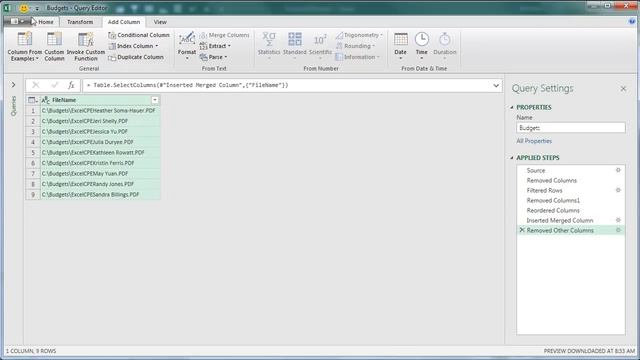Click FileName column data type icon

tap(46, 100)
